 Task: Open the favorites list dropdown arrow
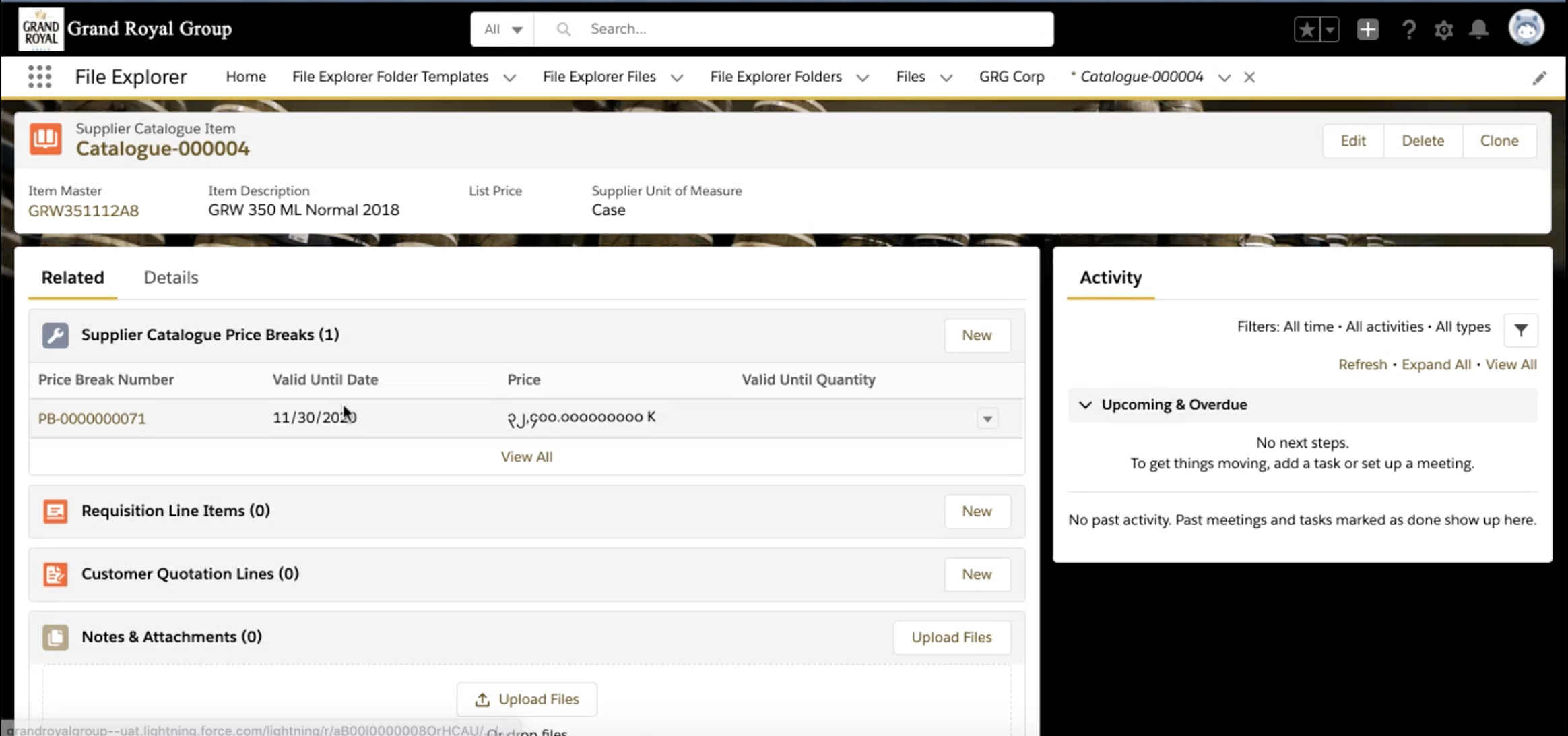(x=1330, y=30)
